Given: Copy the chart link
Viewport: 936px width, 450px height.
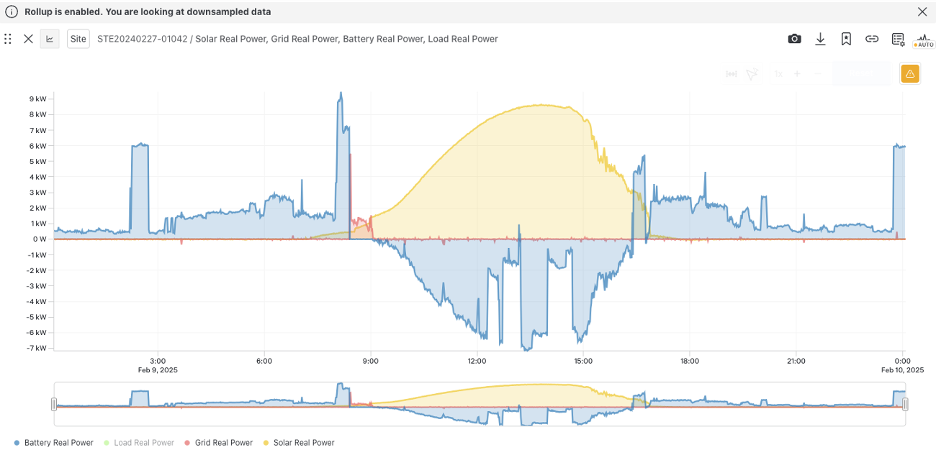Looking at the screenshot, I should click(x=872, y=39).
